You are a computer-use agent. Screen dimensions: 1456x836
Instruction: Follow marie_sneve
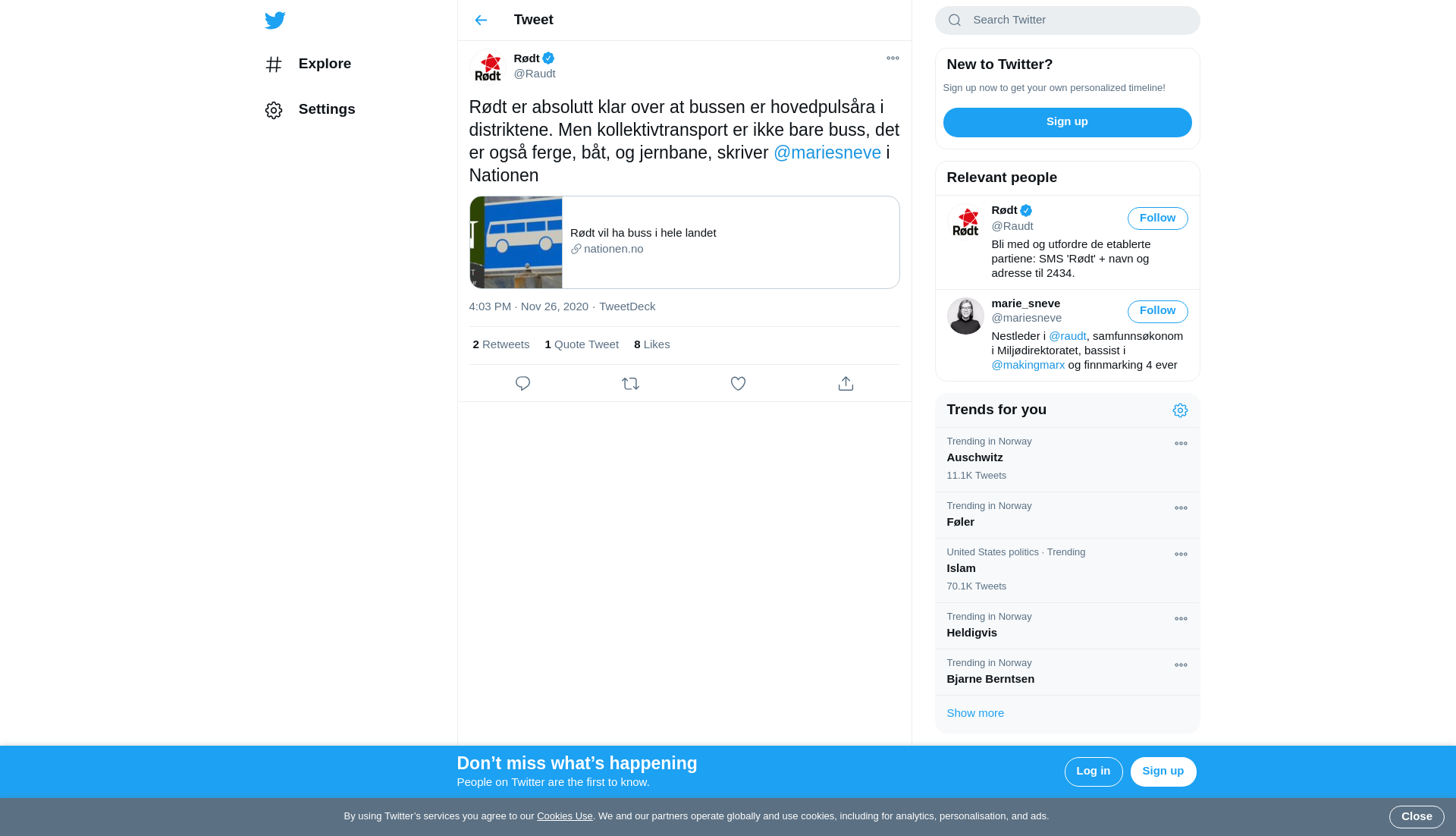(1157, 311)
